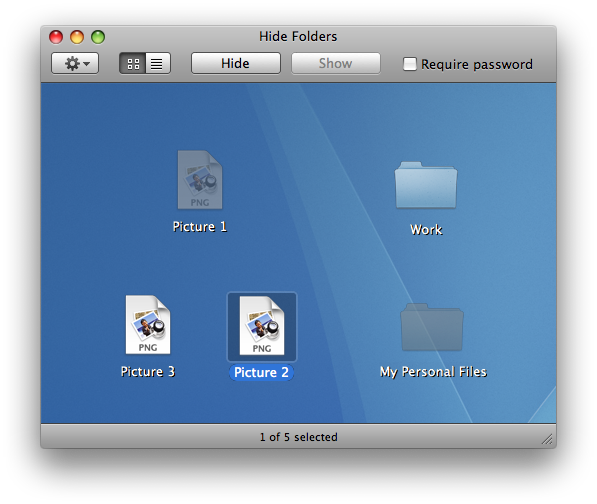Click the Hide button
The height and width of the screenshot is (504, 597).
pyautogui.click(x=236, y=63)
